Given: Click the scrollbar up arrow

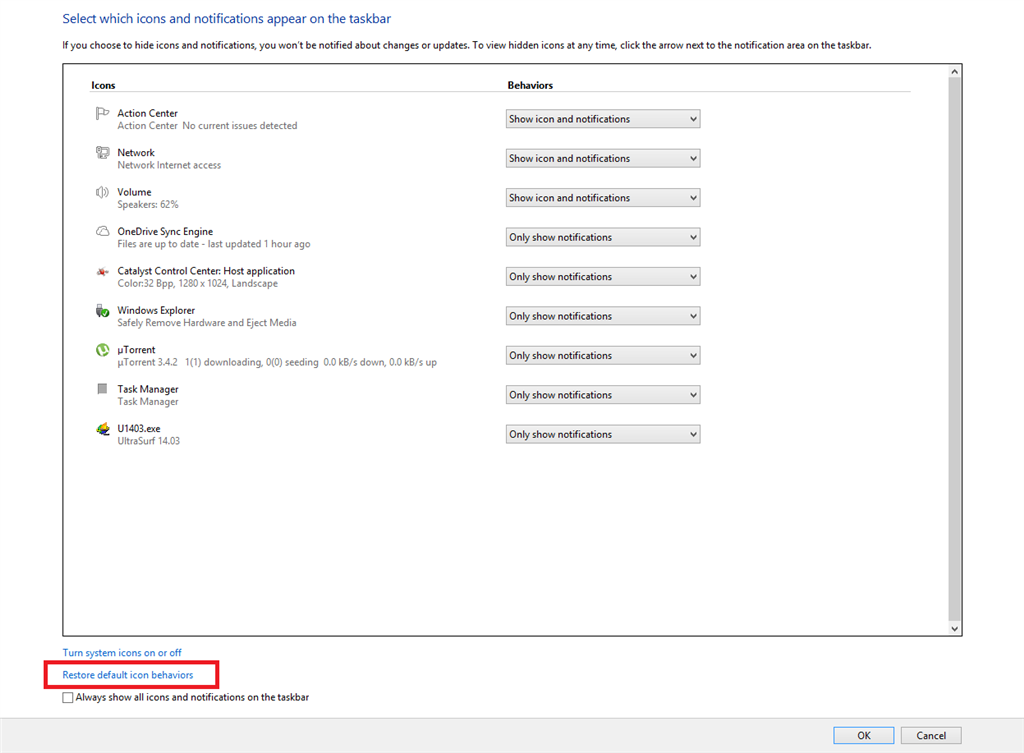Looking at the screenshot, I should [954, 71].
